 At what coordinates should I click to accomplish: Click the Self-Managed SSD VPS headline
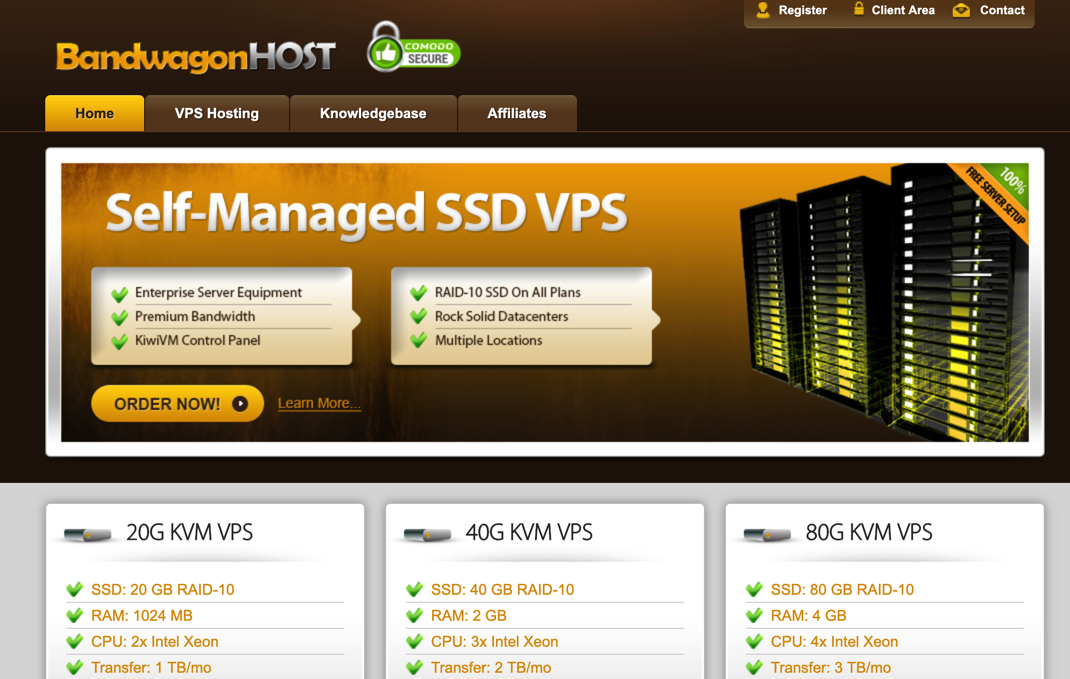(366, 213)
